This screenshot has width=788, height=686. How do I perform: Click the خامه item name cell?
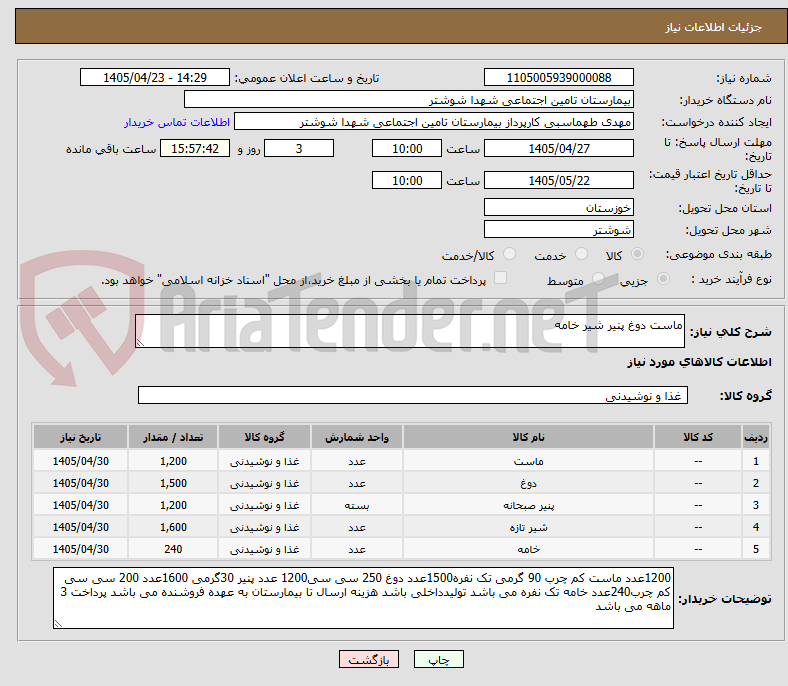tap(528, 549)
